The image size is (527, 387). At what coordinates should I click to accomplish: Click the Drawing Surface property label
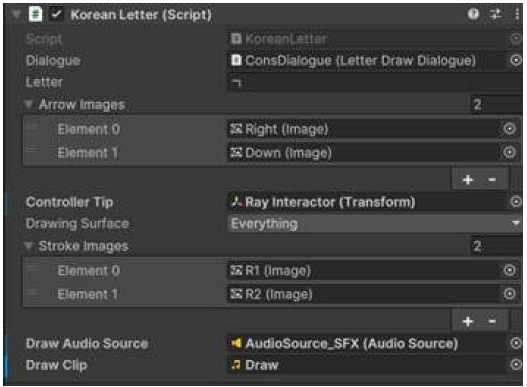(x=78, y=224)
